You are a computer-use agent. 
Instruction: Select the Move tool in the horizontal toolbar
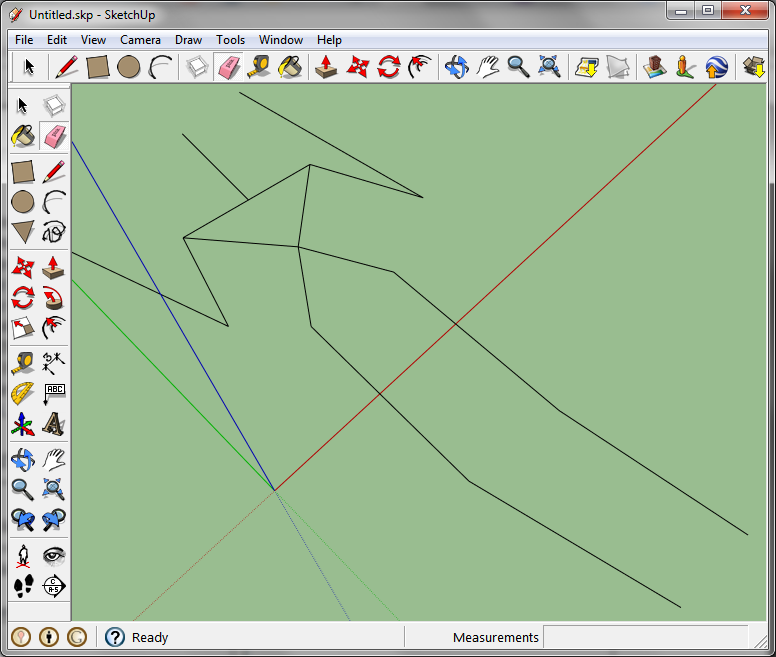coord(358,67)
